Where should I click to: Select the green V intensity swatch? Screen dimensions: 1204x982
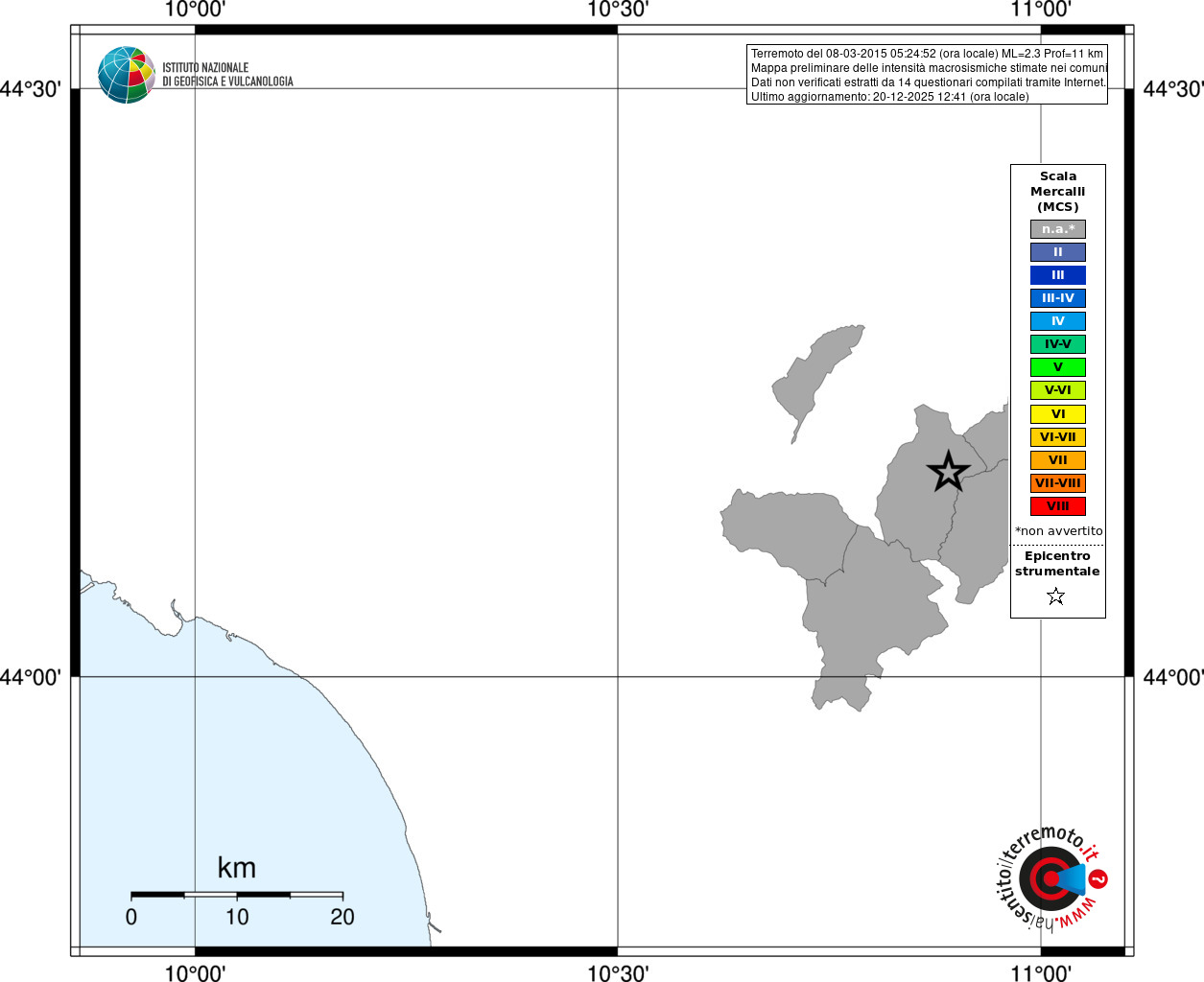point(1058,367)
